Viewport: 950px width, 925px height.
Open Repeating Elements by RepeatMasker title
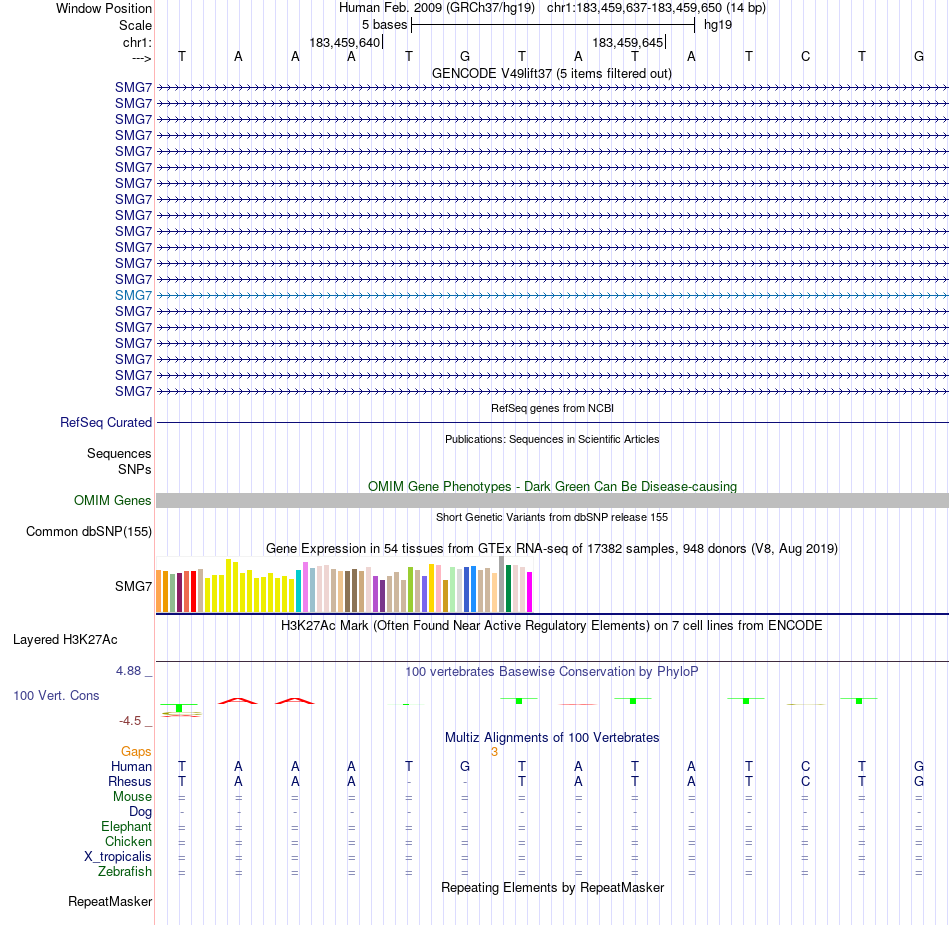(x=552, y=887)
